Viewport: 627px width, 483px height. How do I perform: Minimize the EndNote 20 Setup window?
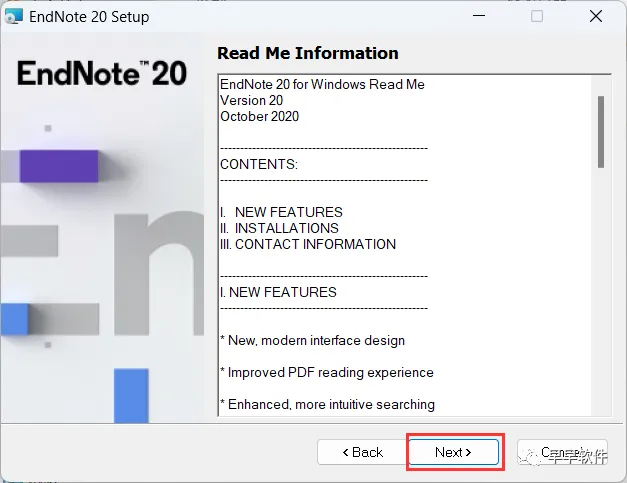pyautogui.click(x=479, y=16)
